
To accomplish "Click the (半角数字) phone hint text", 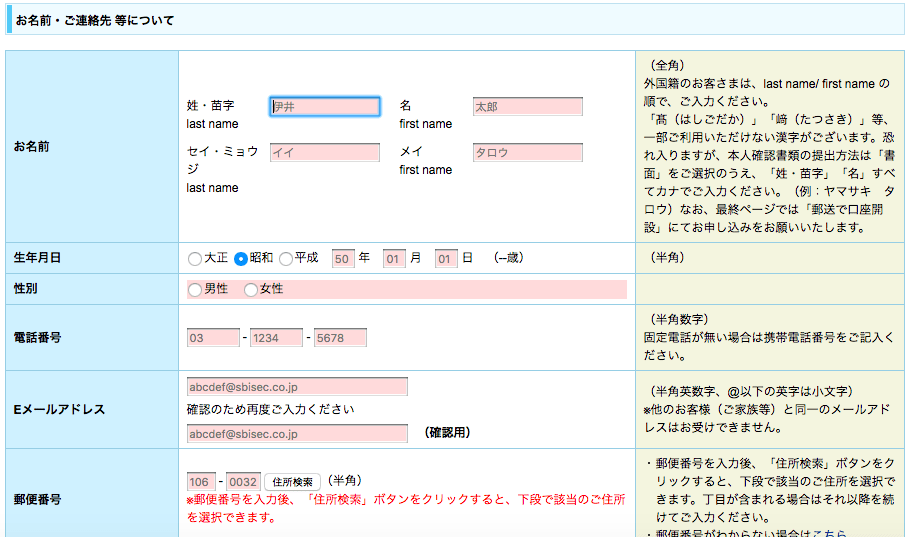I will point(679,319).
